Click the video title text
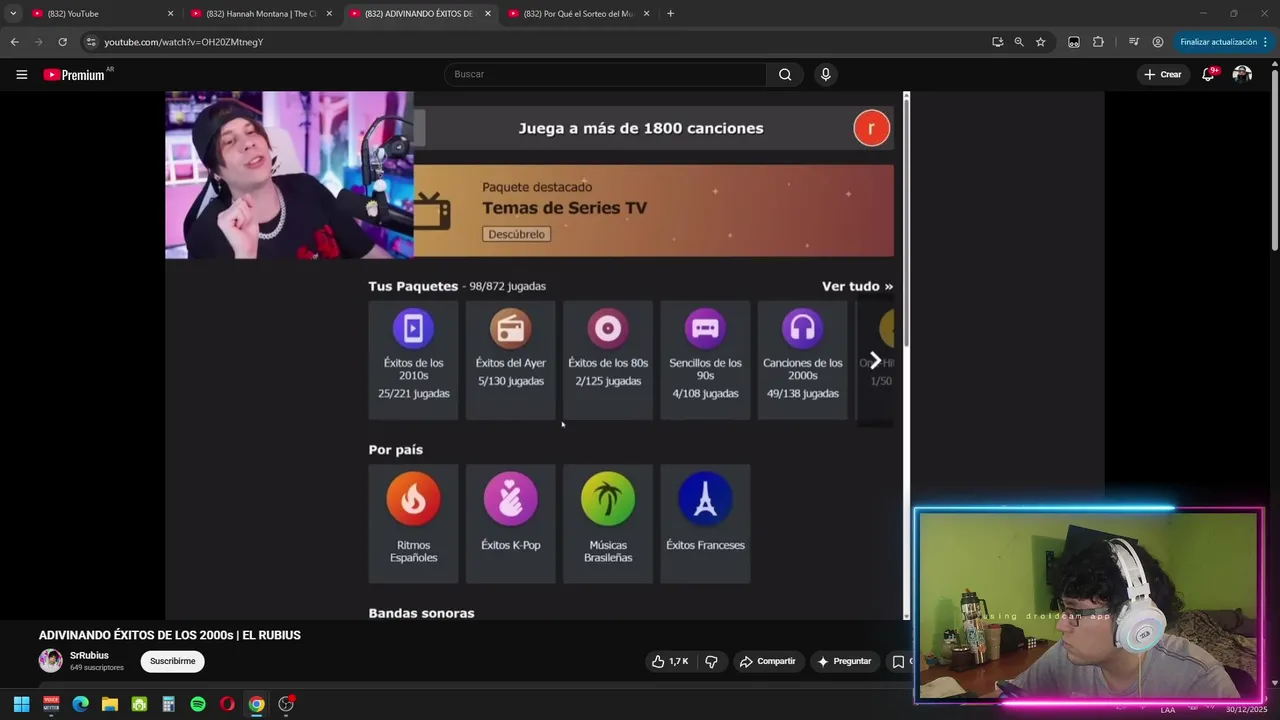 170,635
